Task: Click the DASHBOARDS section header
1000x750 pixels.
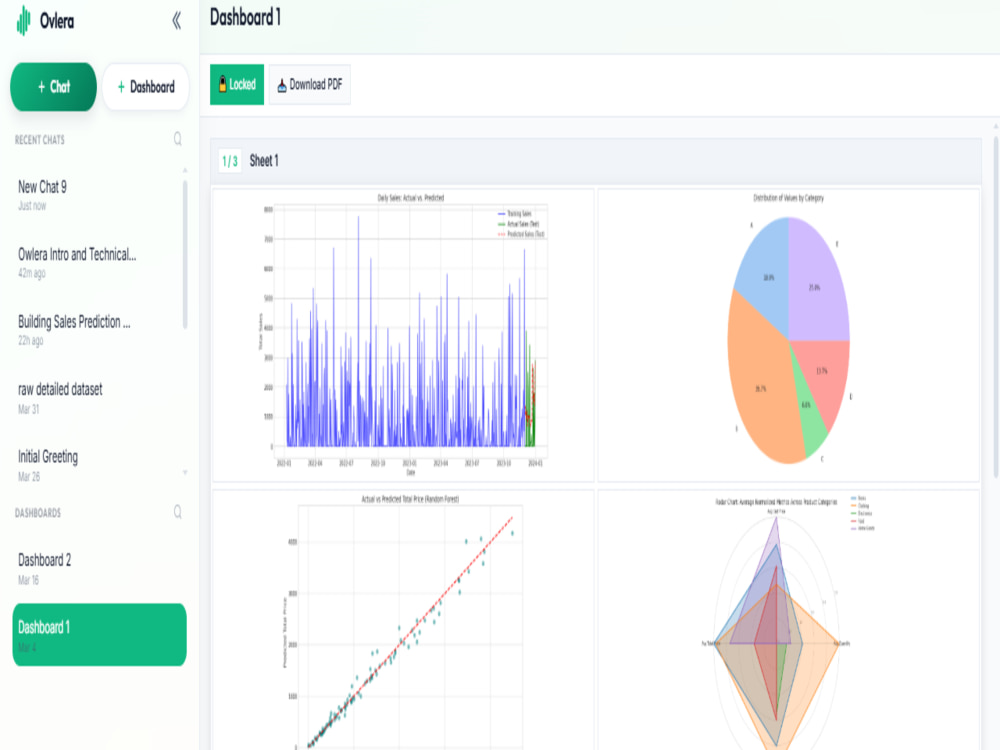Action: (38, 513)
